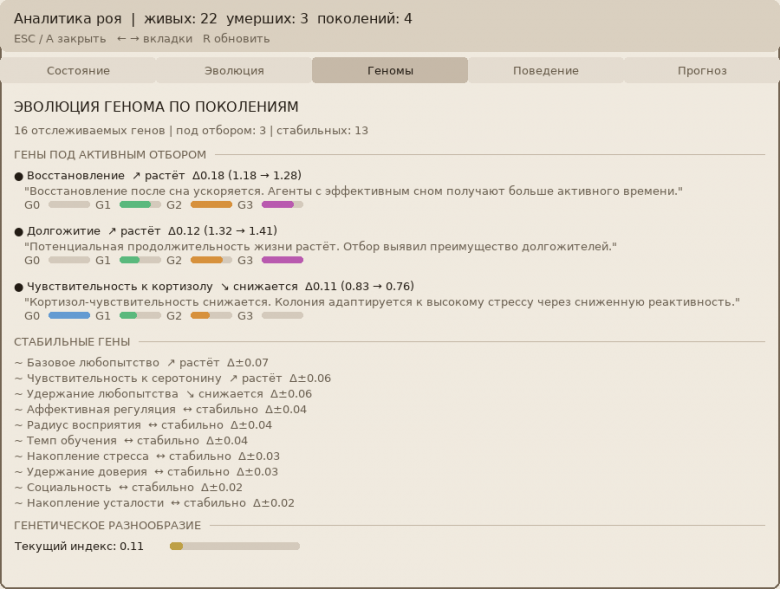This screenshot has width=780, height=589.
Task: Click the green G1 bar of Долгожитие
Action: [x=140, y=260]
